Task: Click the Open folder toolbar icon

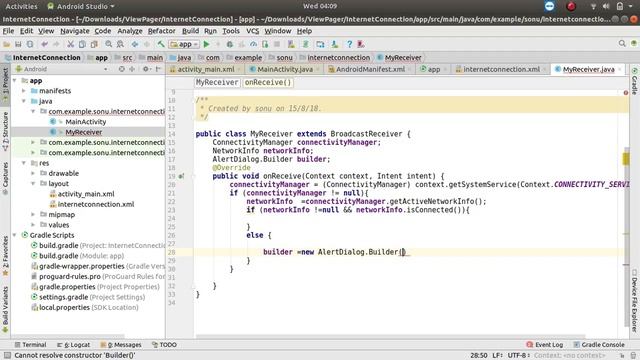Action: pyautogui.click(x=7, y=44)
